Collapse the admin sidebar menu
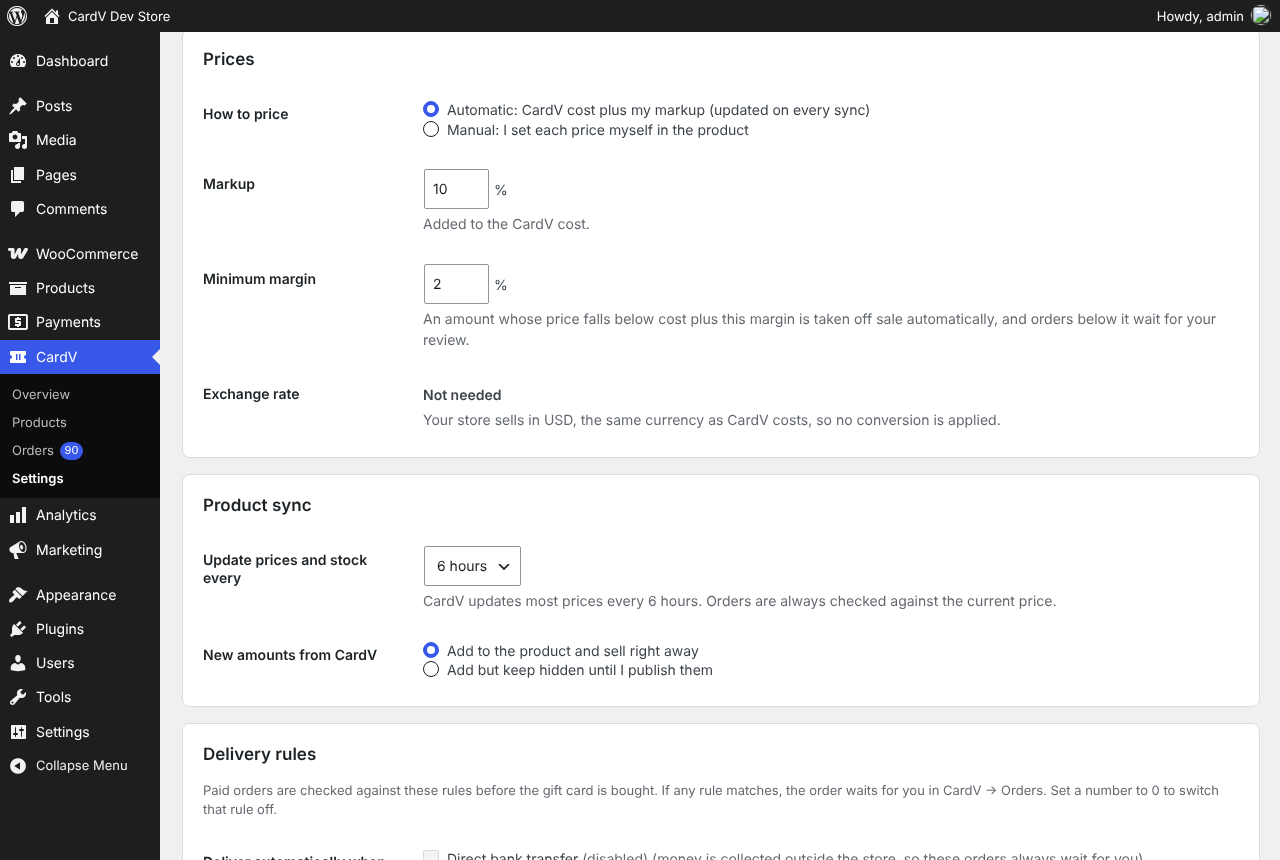Screen dimensions: 1280x860 [80, 766]
